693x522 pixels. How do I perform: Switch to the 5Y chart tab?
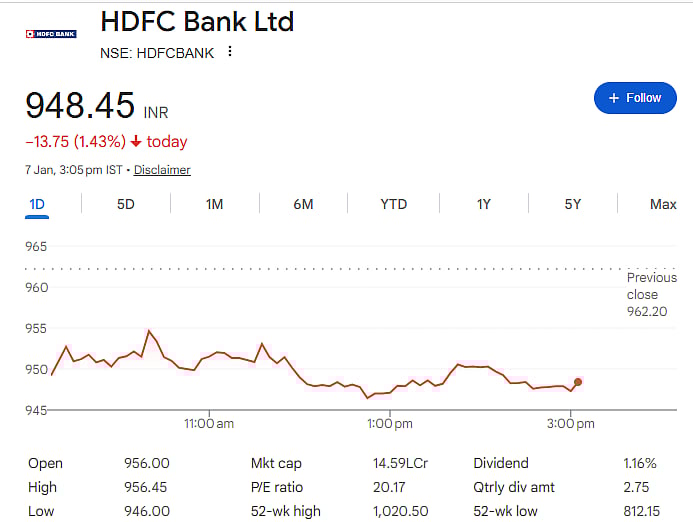(x=572, y=204)
